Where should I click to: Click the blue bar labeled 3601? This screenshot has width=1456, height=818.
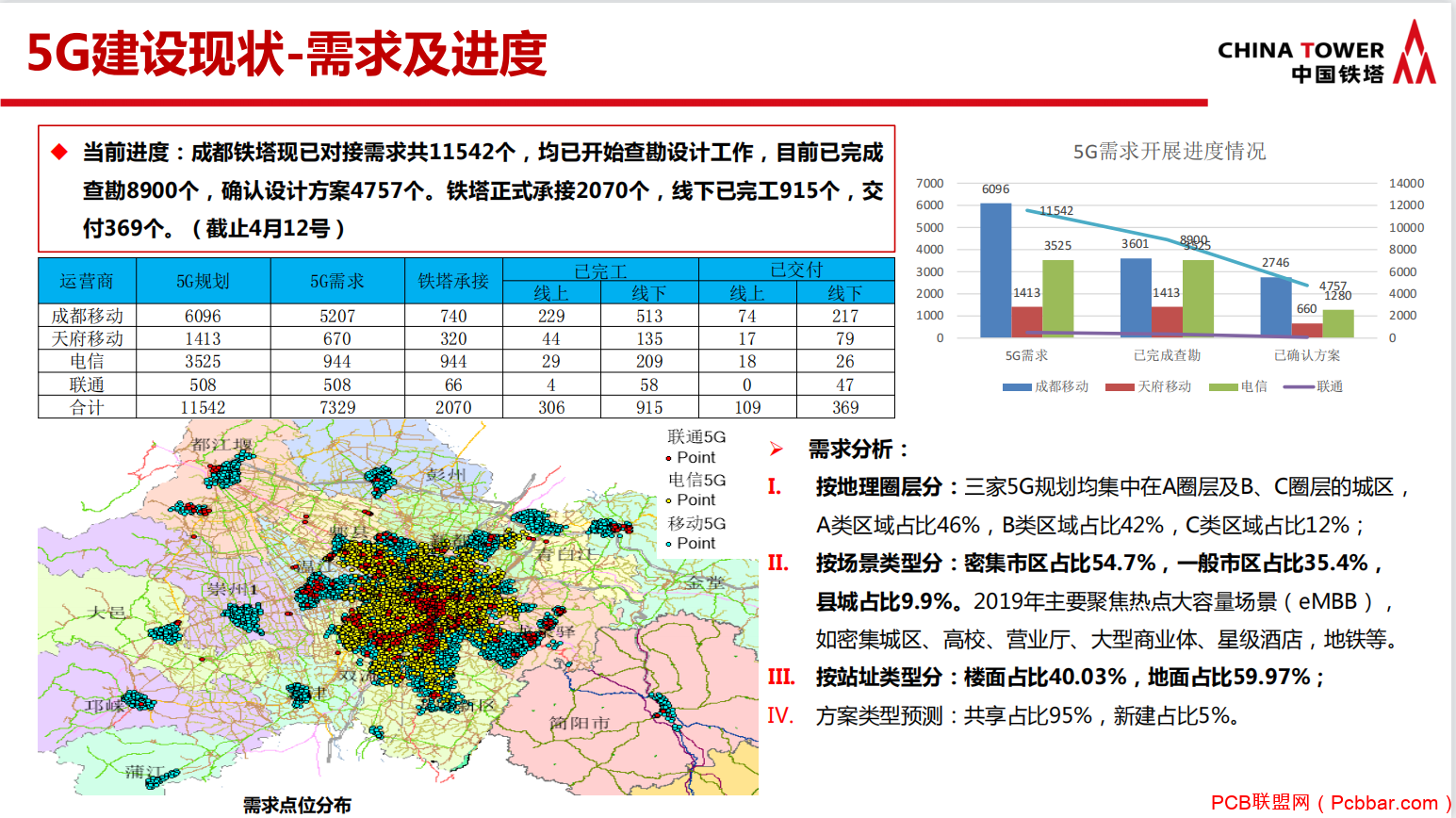click(x=1136, y=298)
